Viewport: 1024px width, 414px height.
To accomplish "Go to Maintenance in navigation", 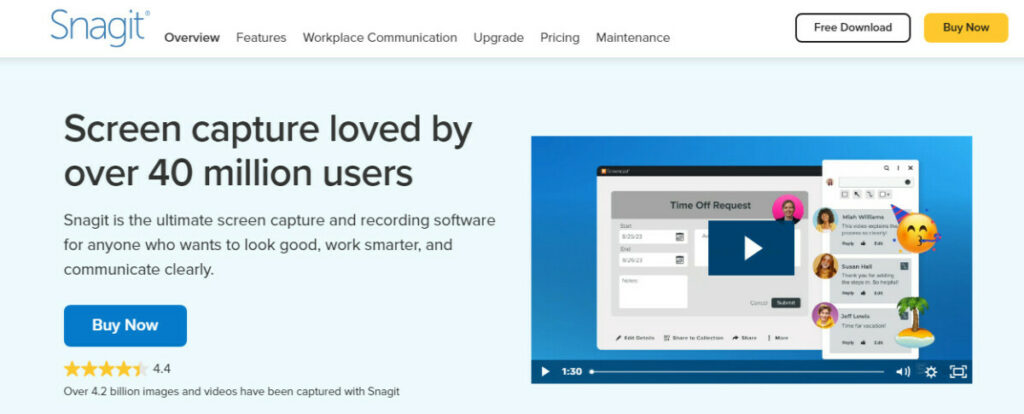I will coord(633,38).
